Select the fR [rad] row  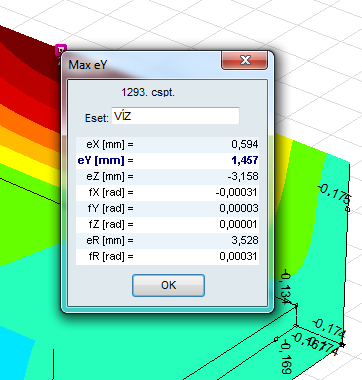(167, 256)
